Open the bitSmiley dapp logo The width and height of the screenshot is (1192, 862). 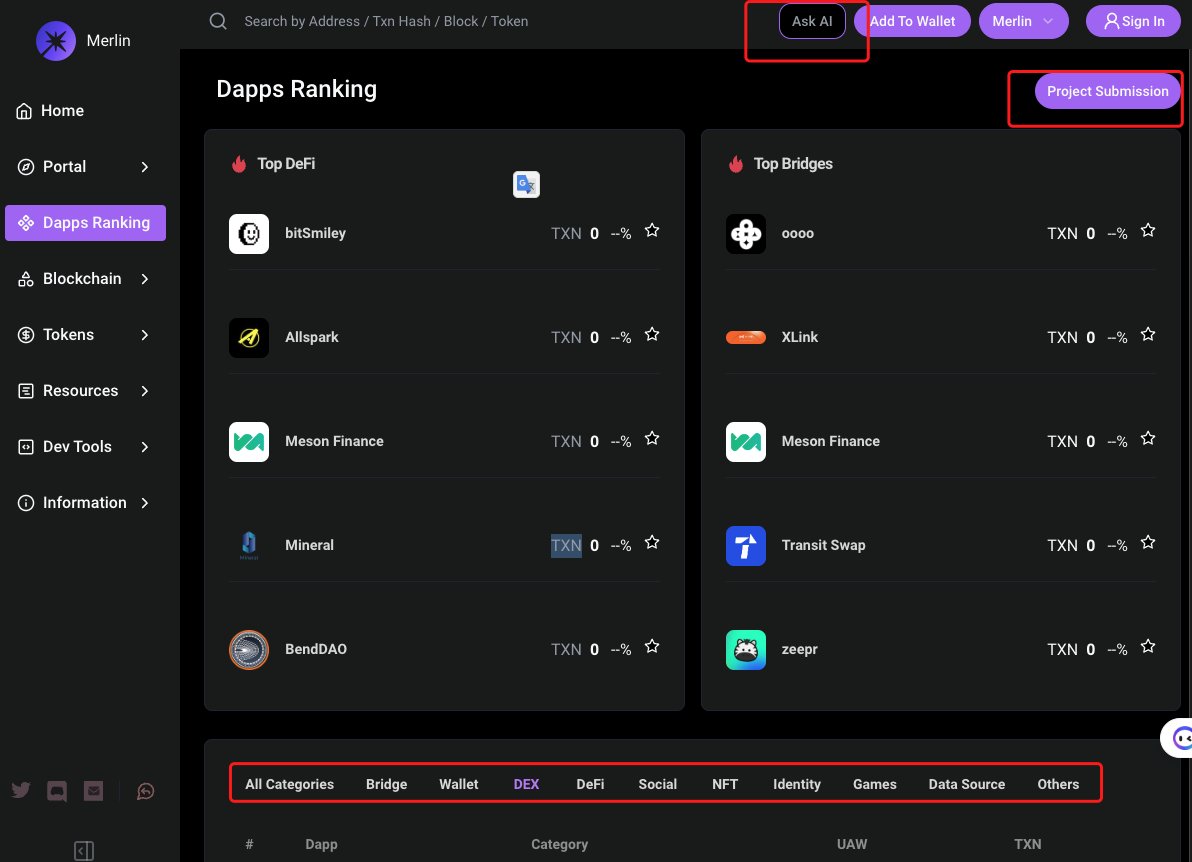[249, 233]
